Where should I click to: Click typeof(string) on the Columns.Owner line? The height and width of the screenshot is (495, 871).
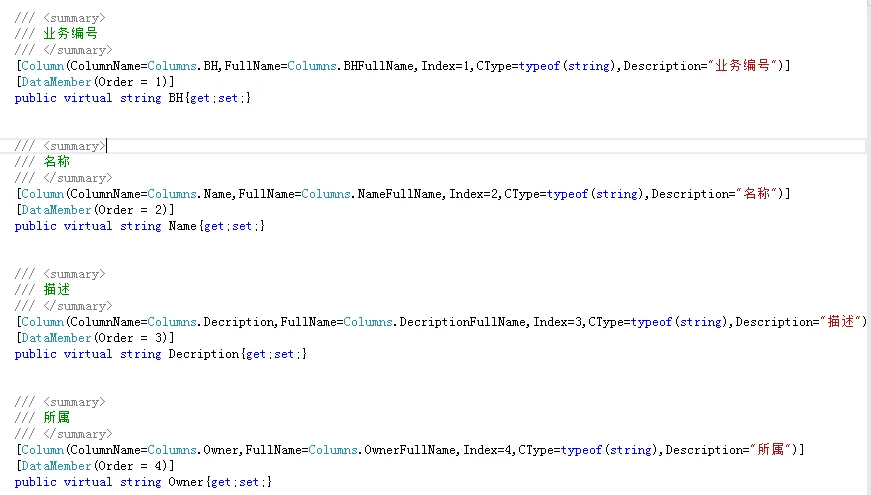(609, 450)
